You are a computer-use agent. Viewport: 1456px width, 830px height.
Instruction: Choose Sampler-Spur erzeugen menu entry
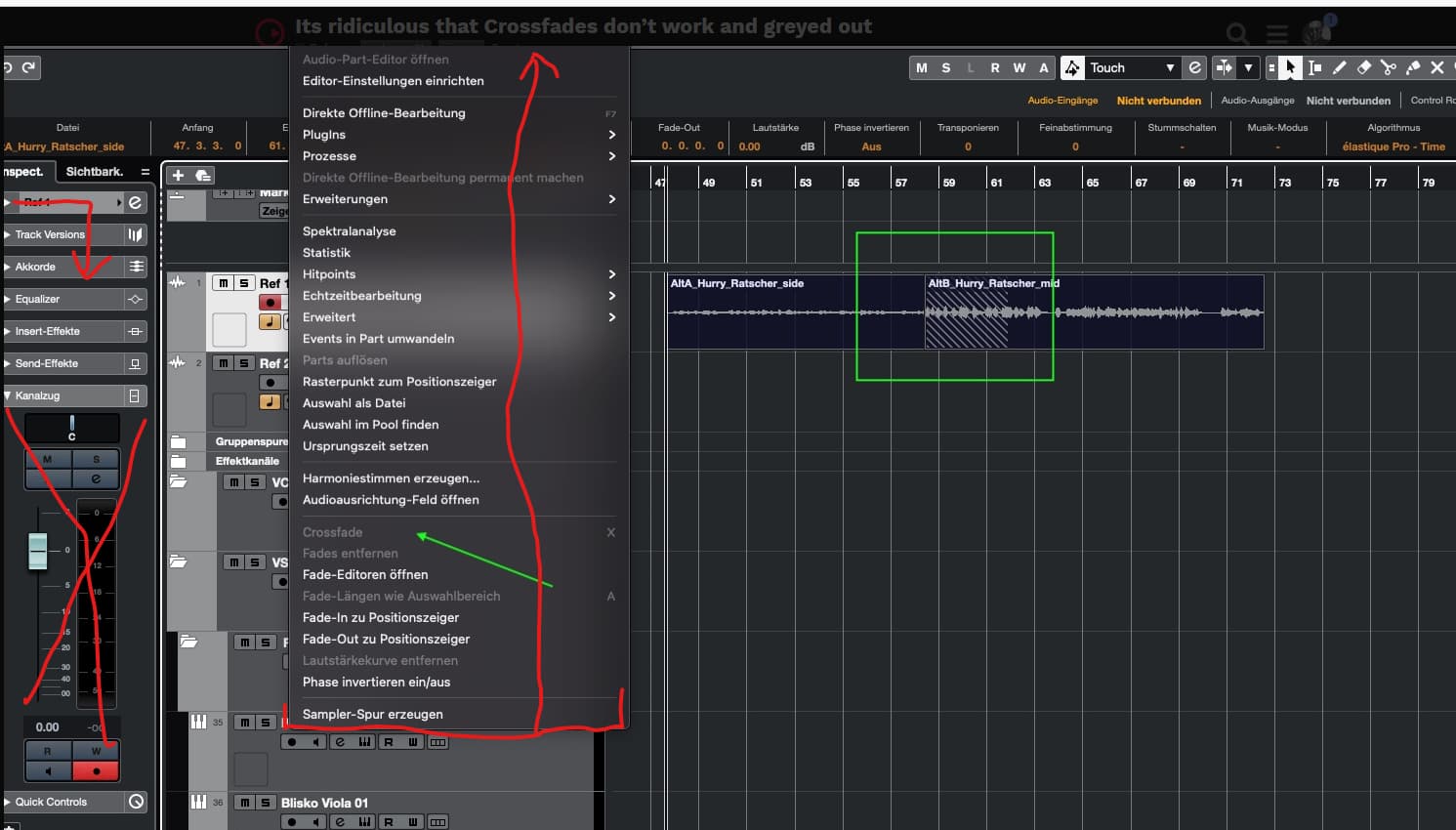click(x=459, y=715)
